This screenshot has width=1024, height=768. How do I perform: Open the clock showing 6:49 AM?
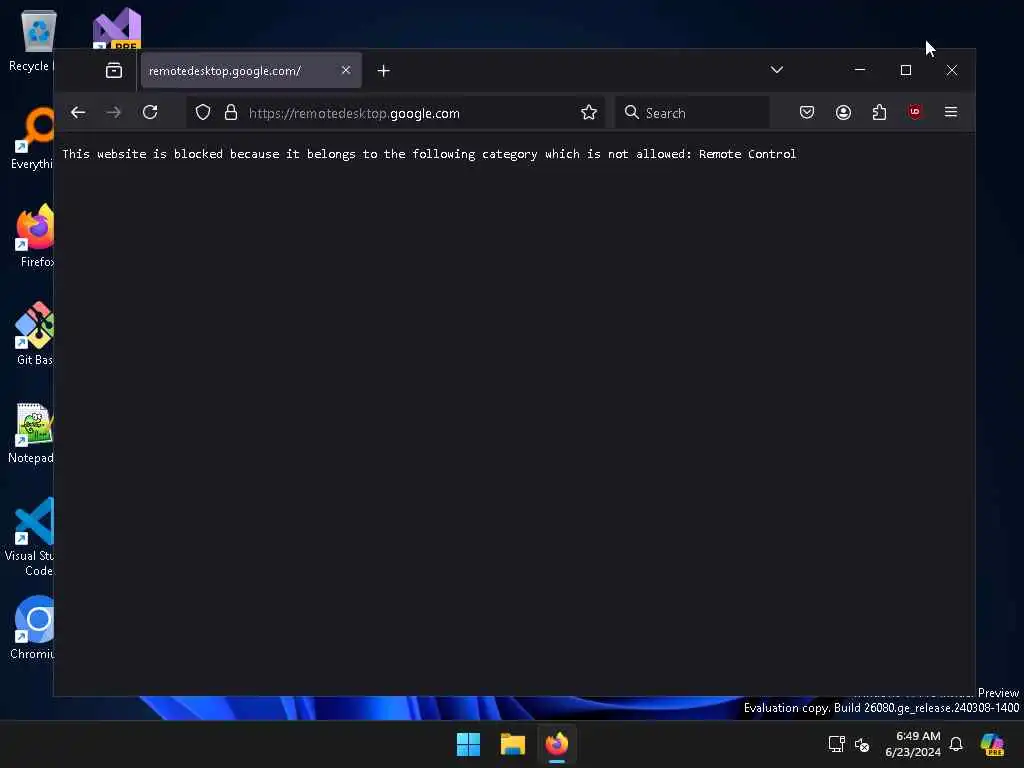pyautogui.click(x=913, y=744)
